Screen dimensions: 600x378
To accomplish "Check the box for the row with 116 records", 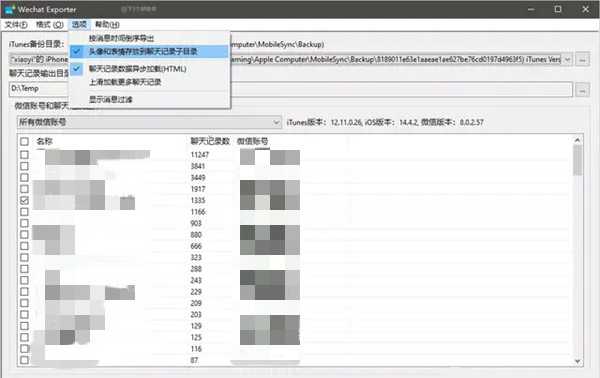I will [x=24, y=349].
